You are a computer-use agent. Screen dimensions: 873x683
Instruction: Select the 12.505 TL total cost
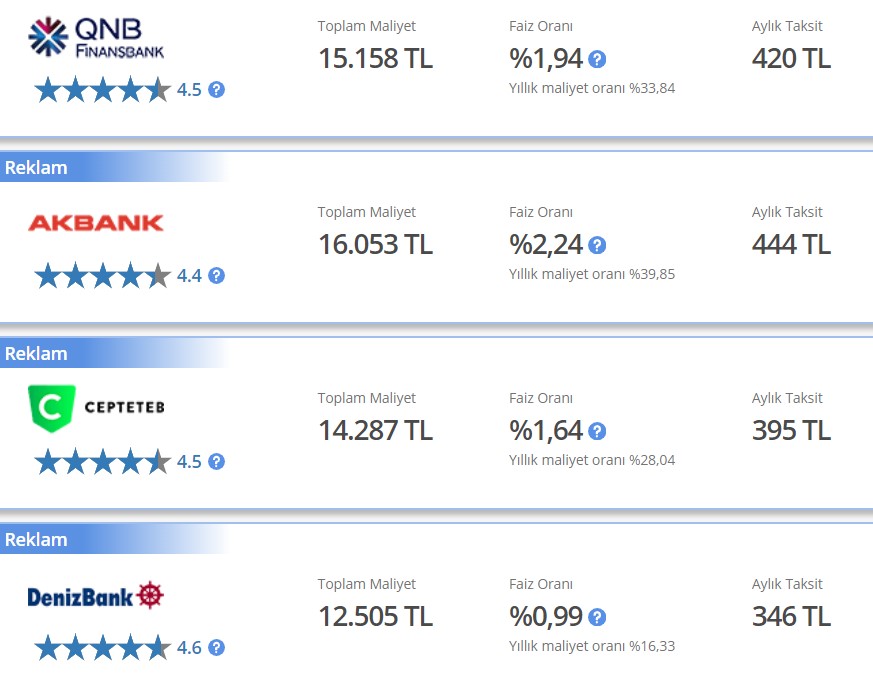375,617
